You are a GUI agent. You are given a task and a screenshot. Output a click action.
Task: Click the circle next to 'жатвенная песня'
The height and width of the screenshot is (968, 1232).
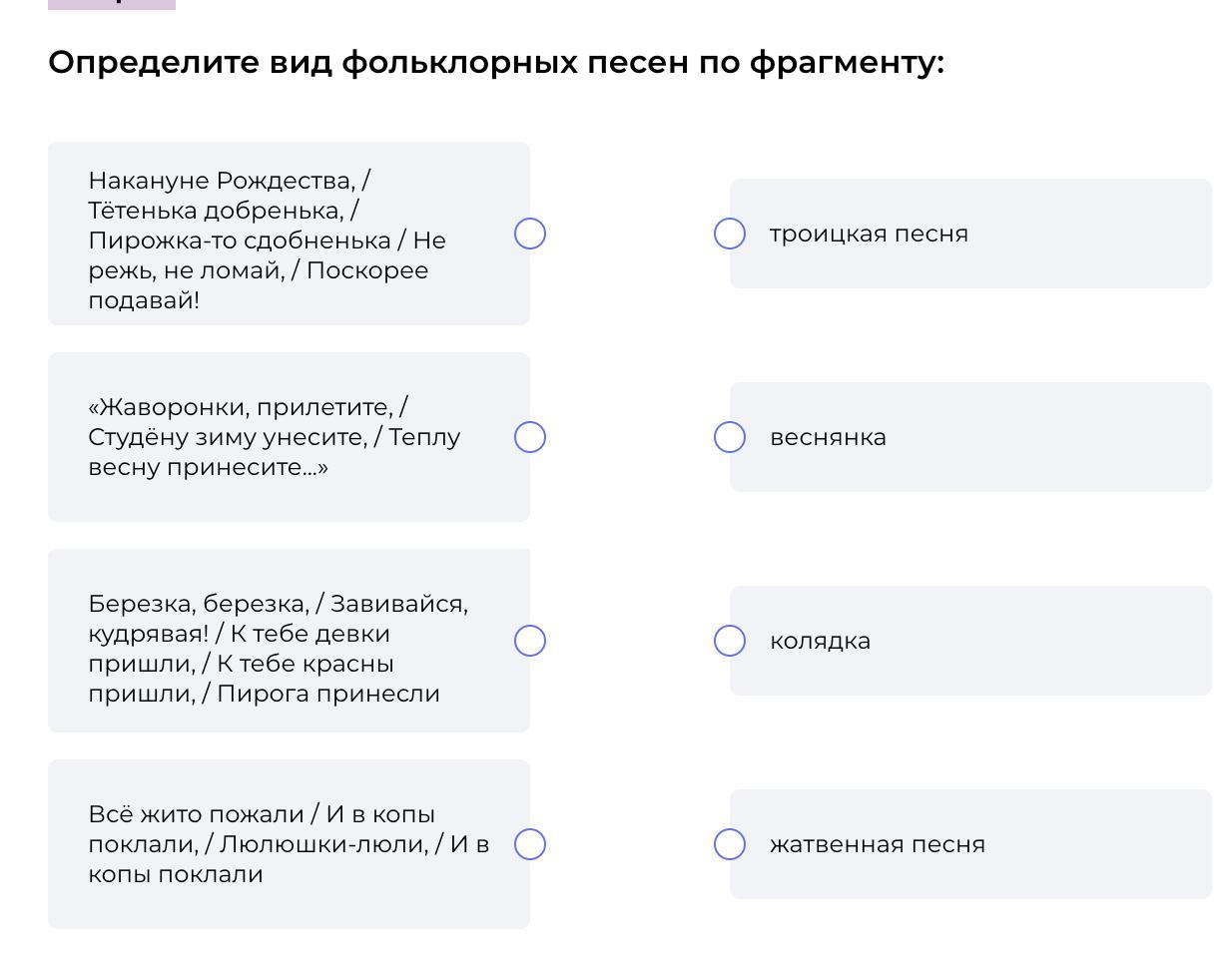tap(730, 844)
